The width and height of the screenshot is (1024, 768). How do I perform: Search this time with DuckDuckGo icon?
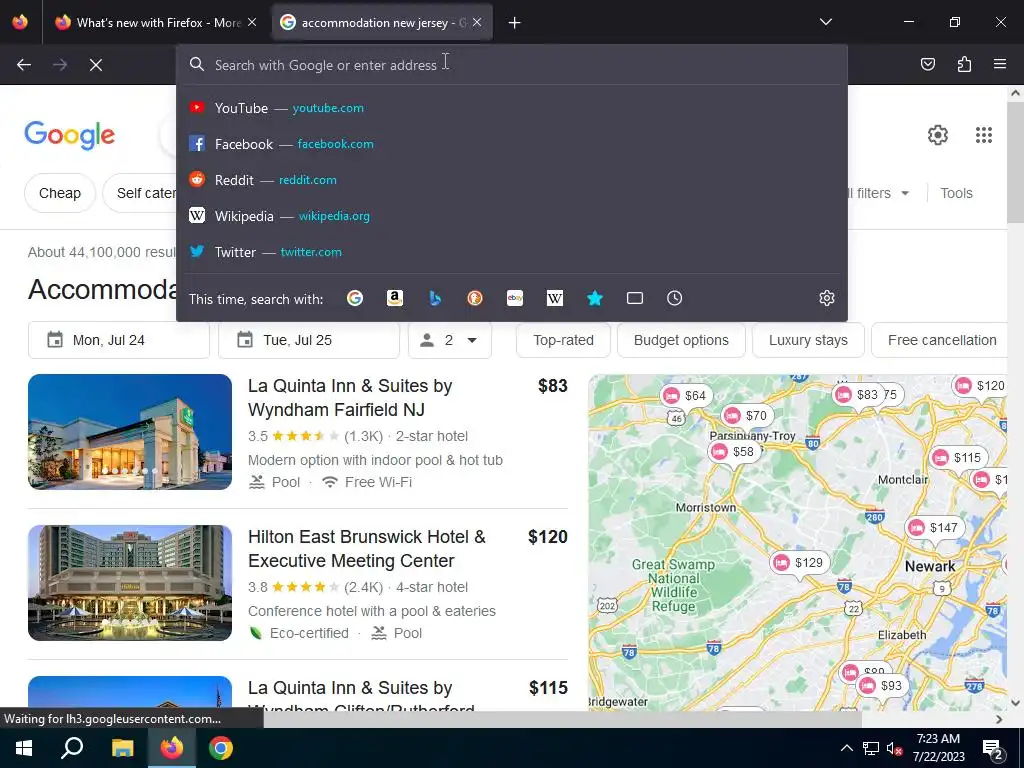(x=475, y=298)
